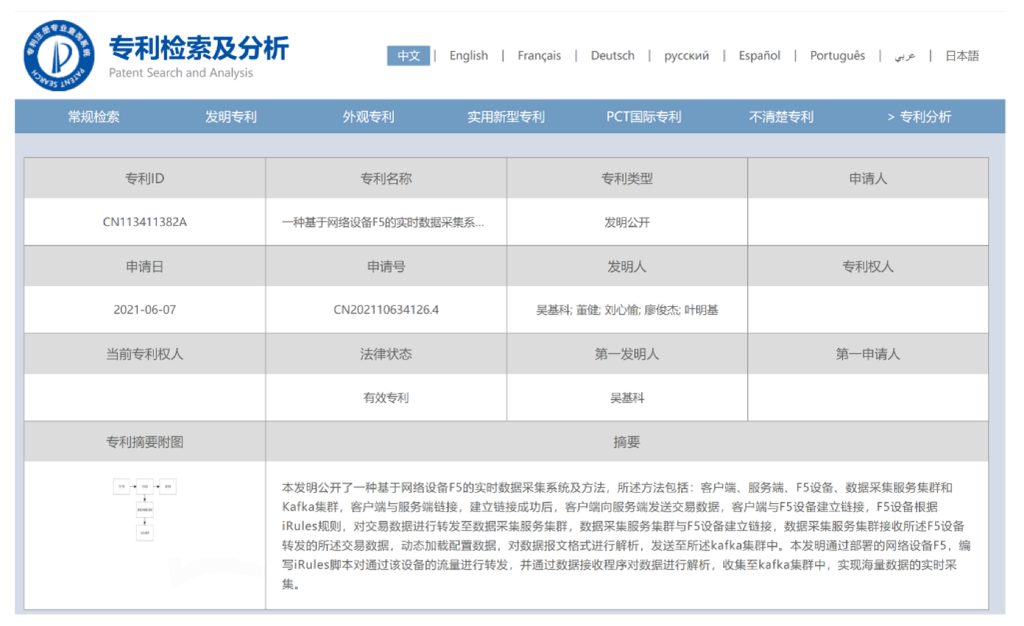Screen dimensions: 1024x626
Task: Select patent name starting 一种基于网络设备F5
Action: (383, 222)
